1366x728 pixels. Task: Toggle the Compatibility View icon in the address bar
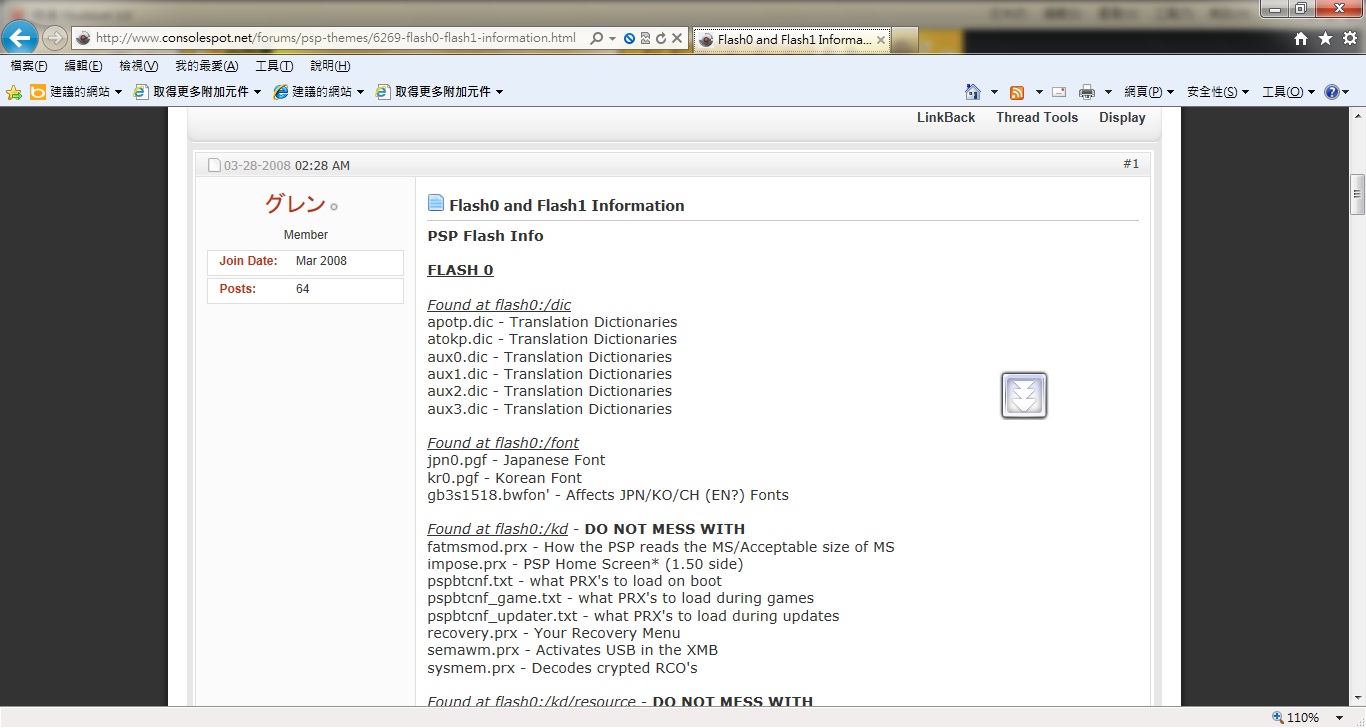(645, 38)
